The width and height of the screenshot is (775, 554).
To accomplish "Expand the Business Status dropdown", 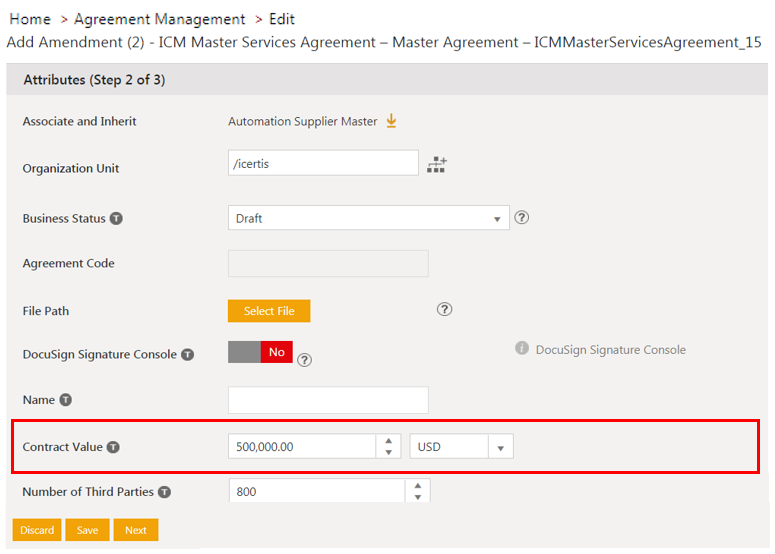I will pyautogui.click(x=497, y=219).
